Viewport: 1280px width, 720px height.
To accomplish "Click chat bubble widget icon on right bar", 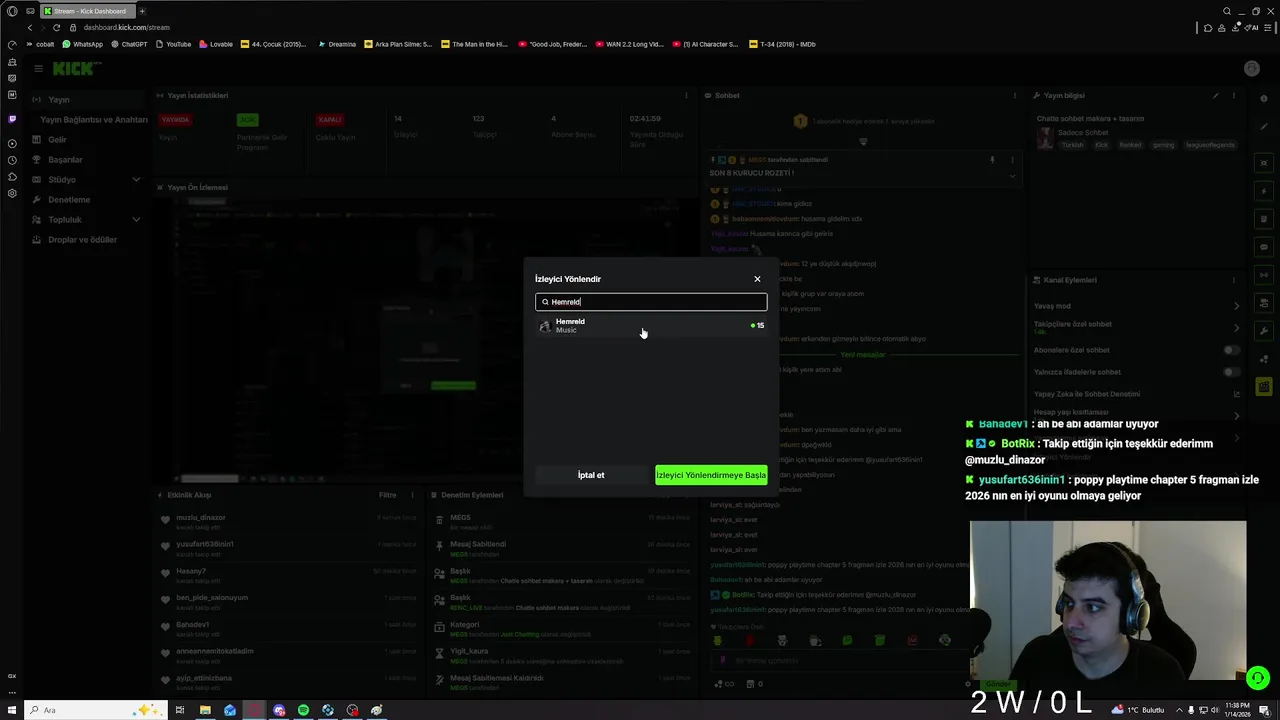I will click(1264, 246).
